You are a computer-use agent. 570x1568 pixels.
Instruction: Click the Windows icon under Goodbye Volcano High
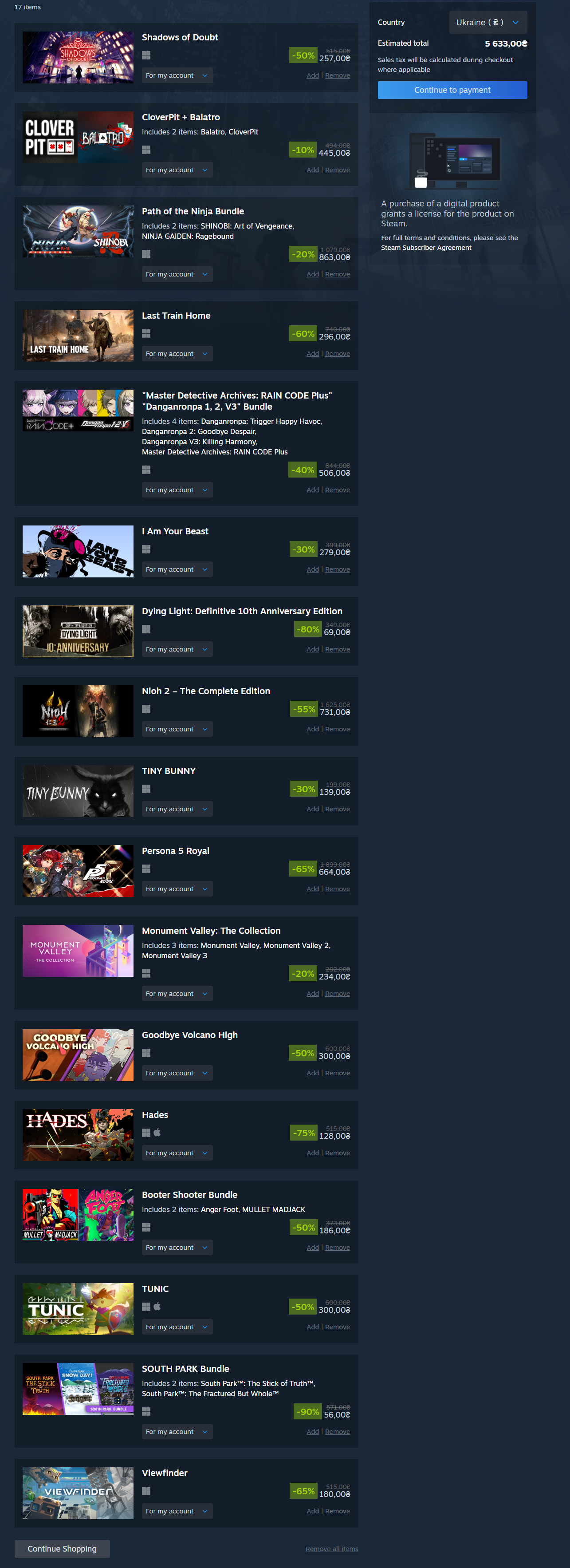point(146,1053)
